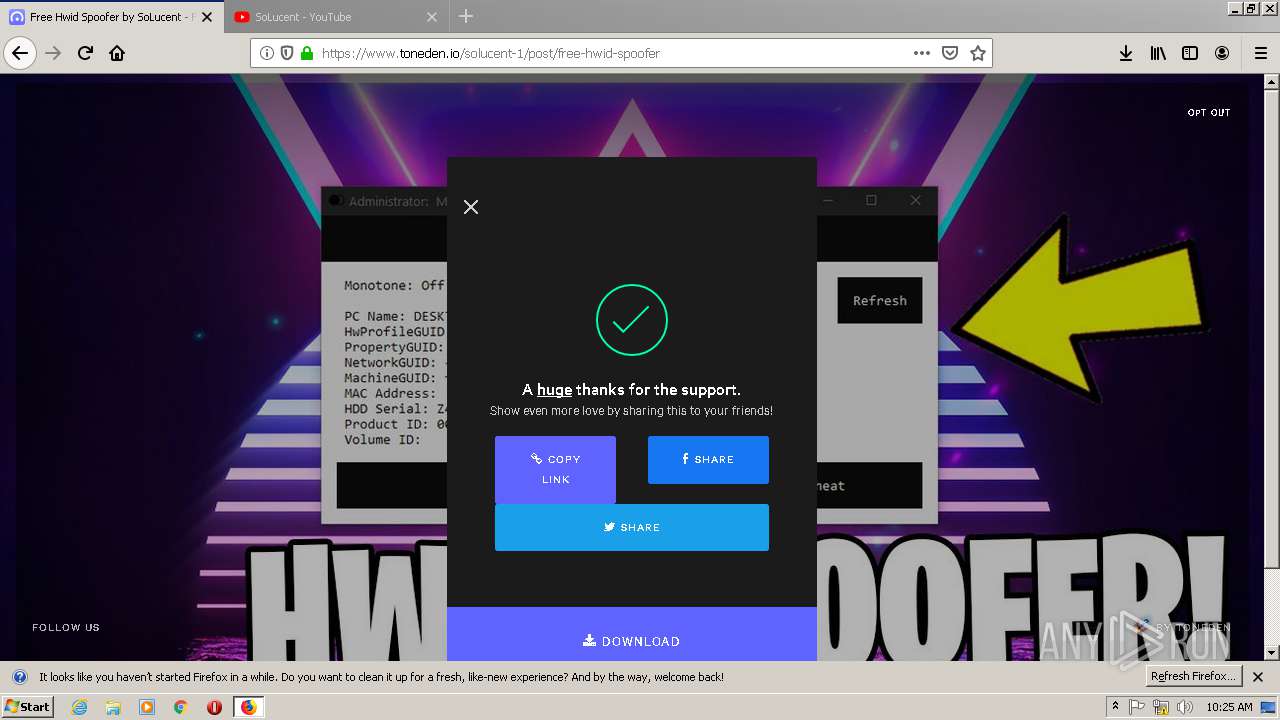This screenshot has width=1280, height=720.
Task: Click Follow Us text
Action: [x=66, y=628]
